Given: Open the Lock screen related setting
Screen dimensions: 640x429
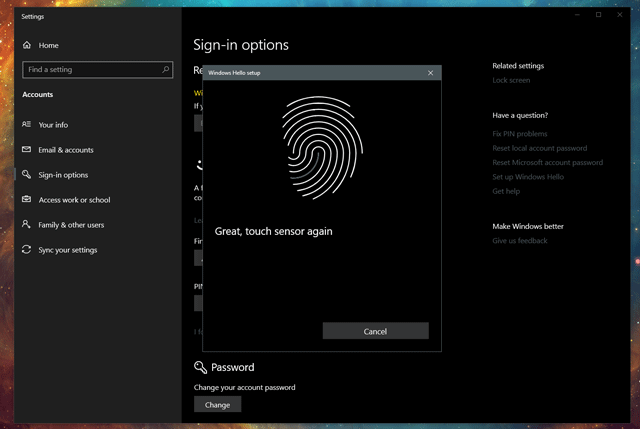Looking at the screenshot, I should (x=511, y=80).
